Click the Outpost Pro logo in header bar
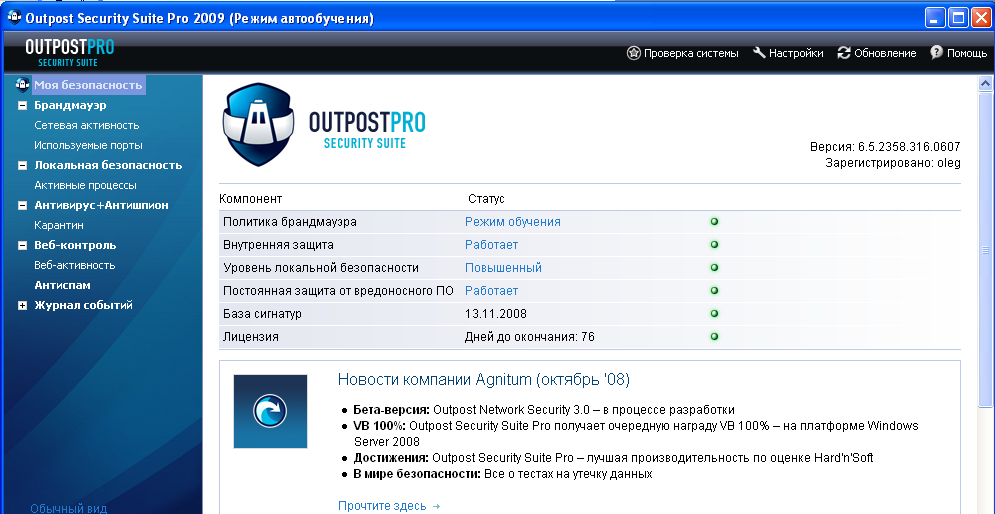995x514 pixels. [x=70, y=53]
